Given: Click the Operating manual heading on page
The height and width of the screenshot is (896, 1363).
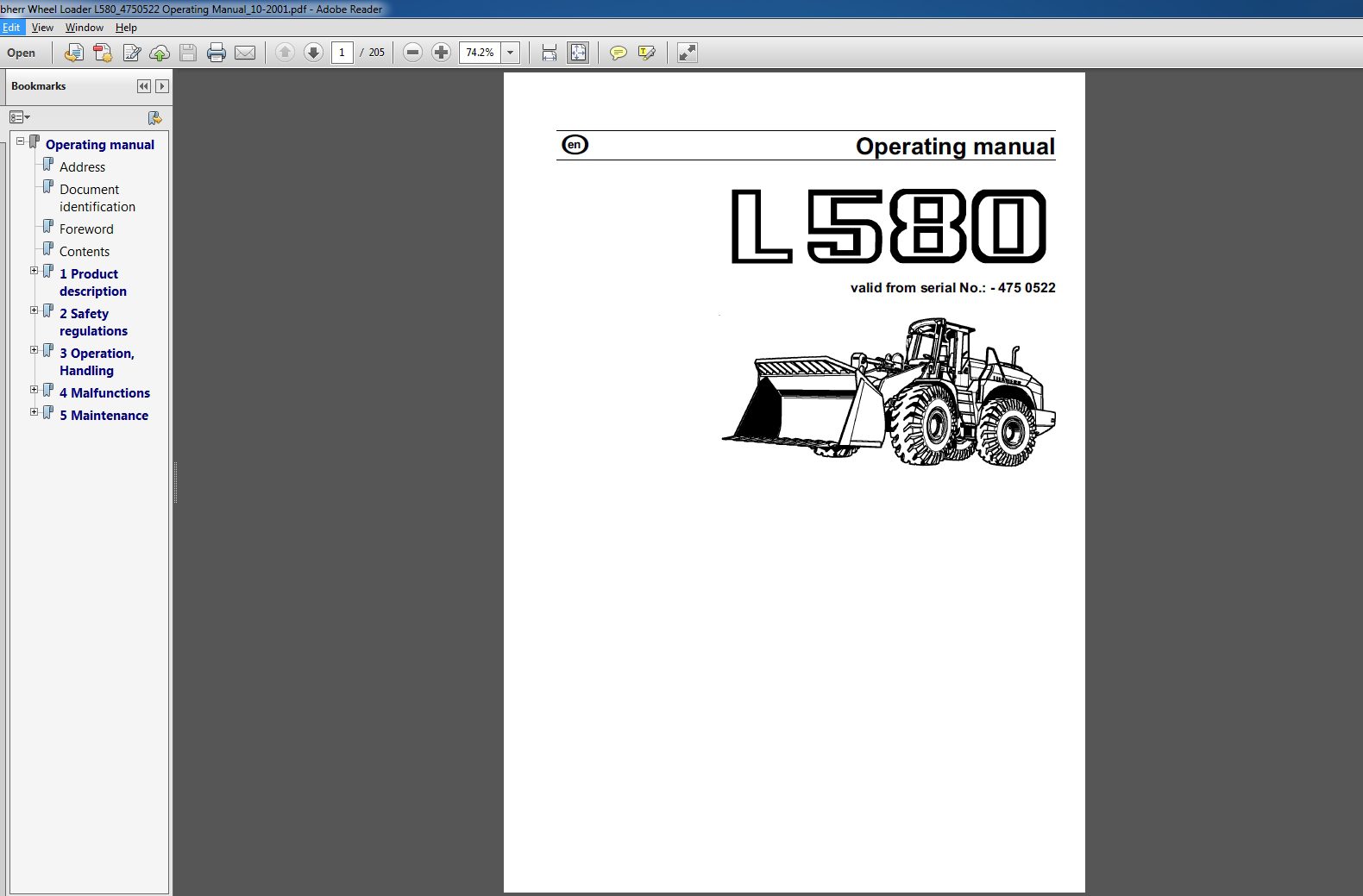Looking at the screenshot, I should coord(955,147).
